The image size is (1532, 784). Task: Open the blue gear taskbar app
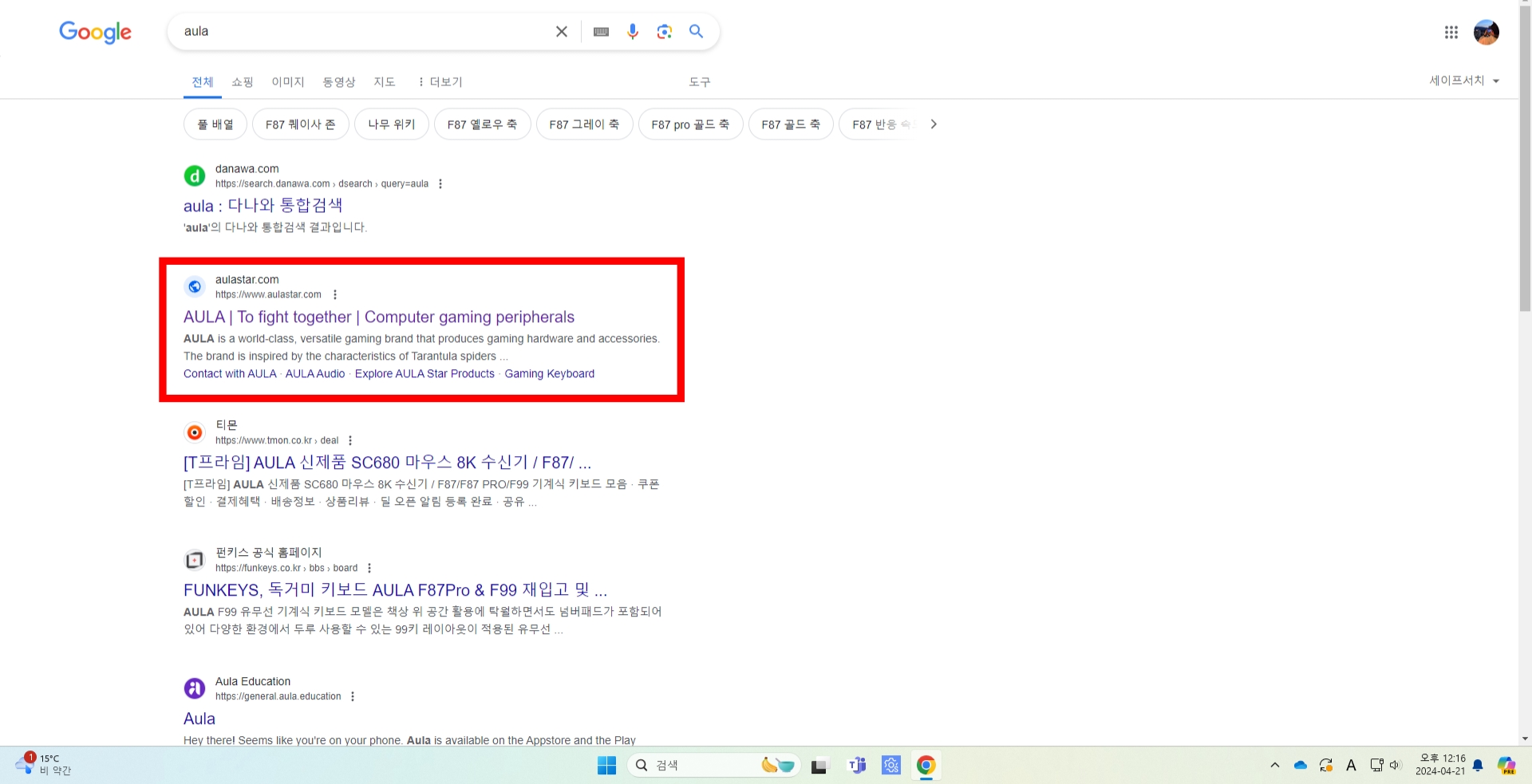point(891,766)
